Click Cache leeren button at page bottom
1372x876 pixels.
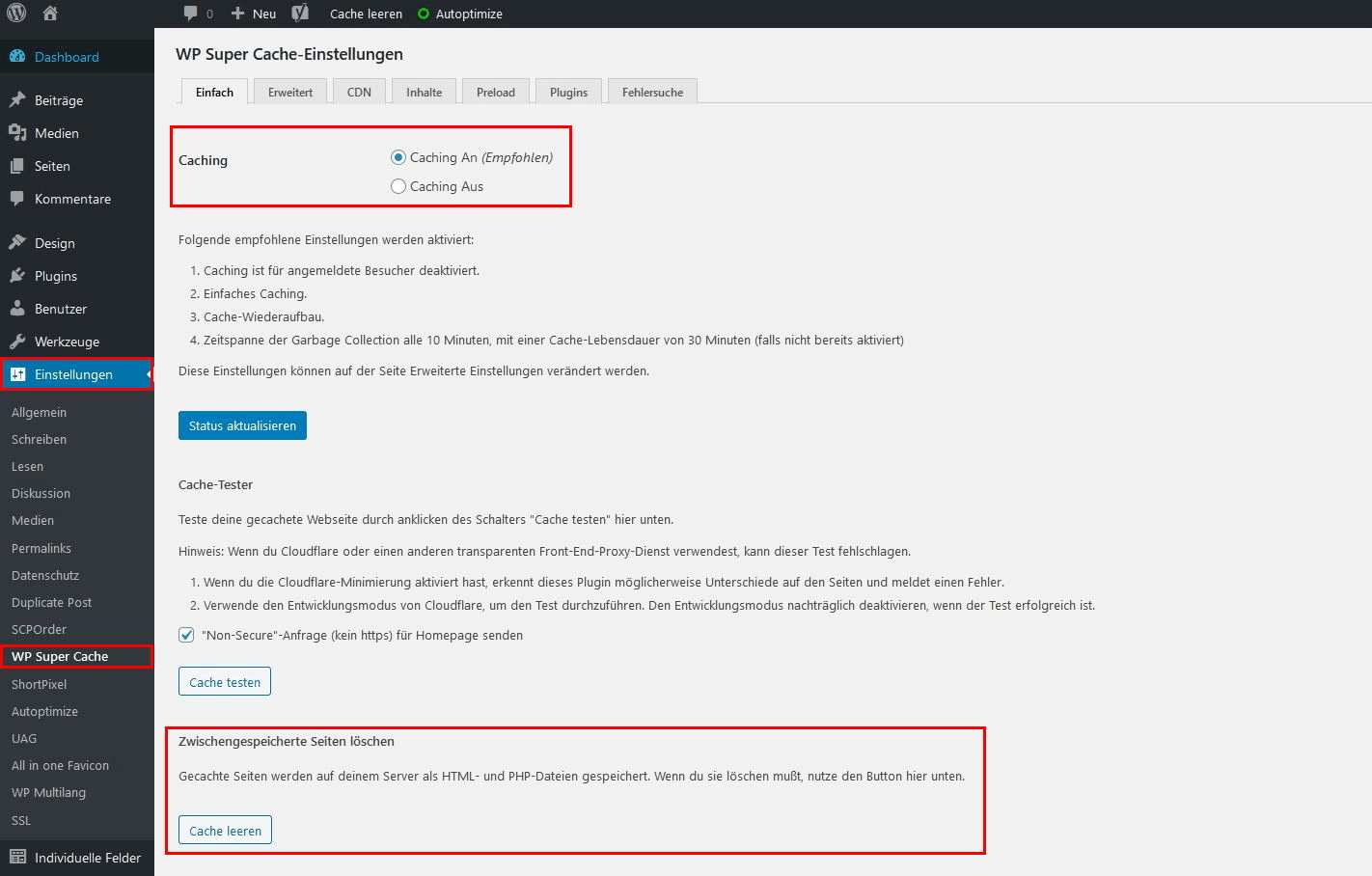coord(225,830)
